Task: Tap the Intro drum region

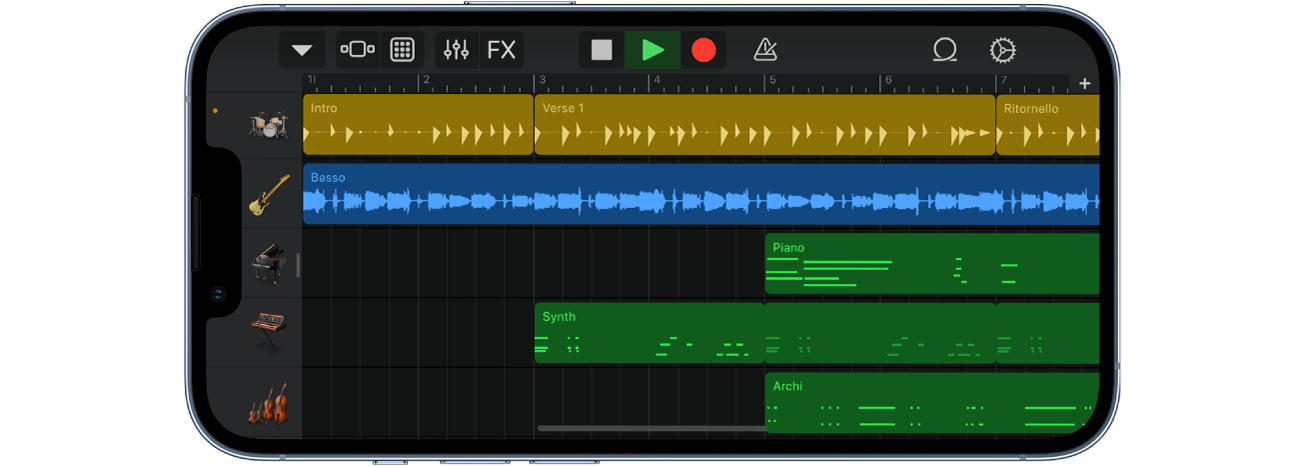Action: pos(417,126)
